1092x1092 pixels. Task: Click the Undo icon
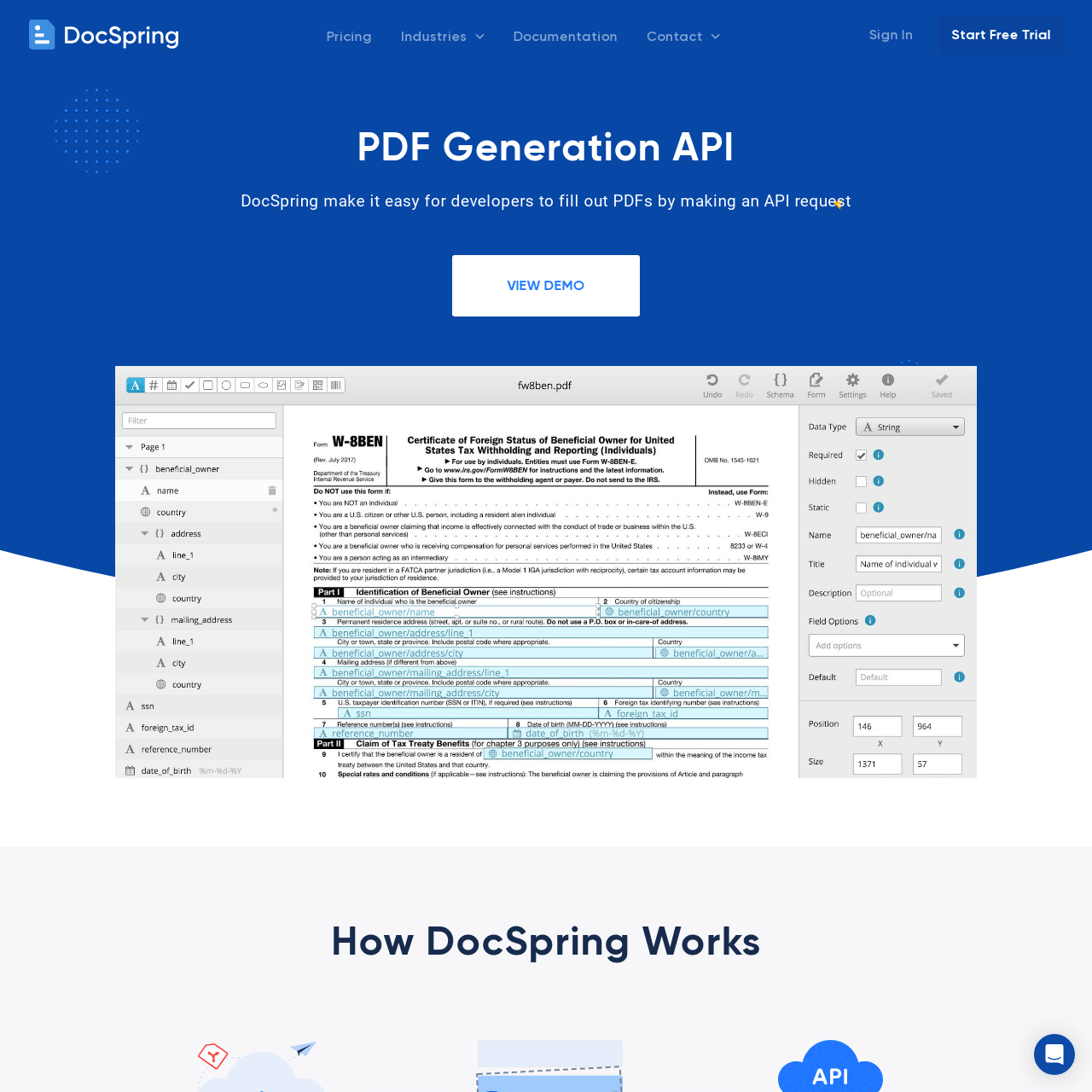click(712, 385)
